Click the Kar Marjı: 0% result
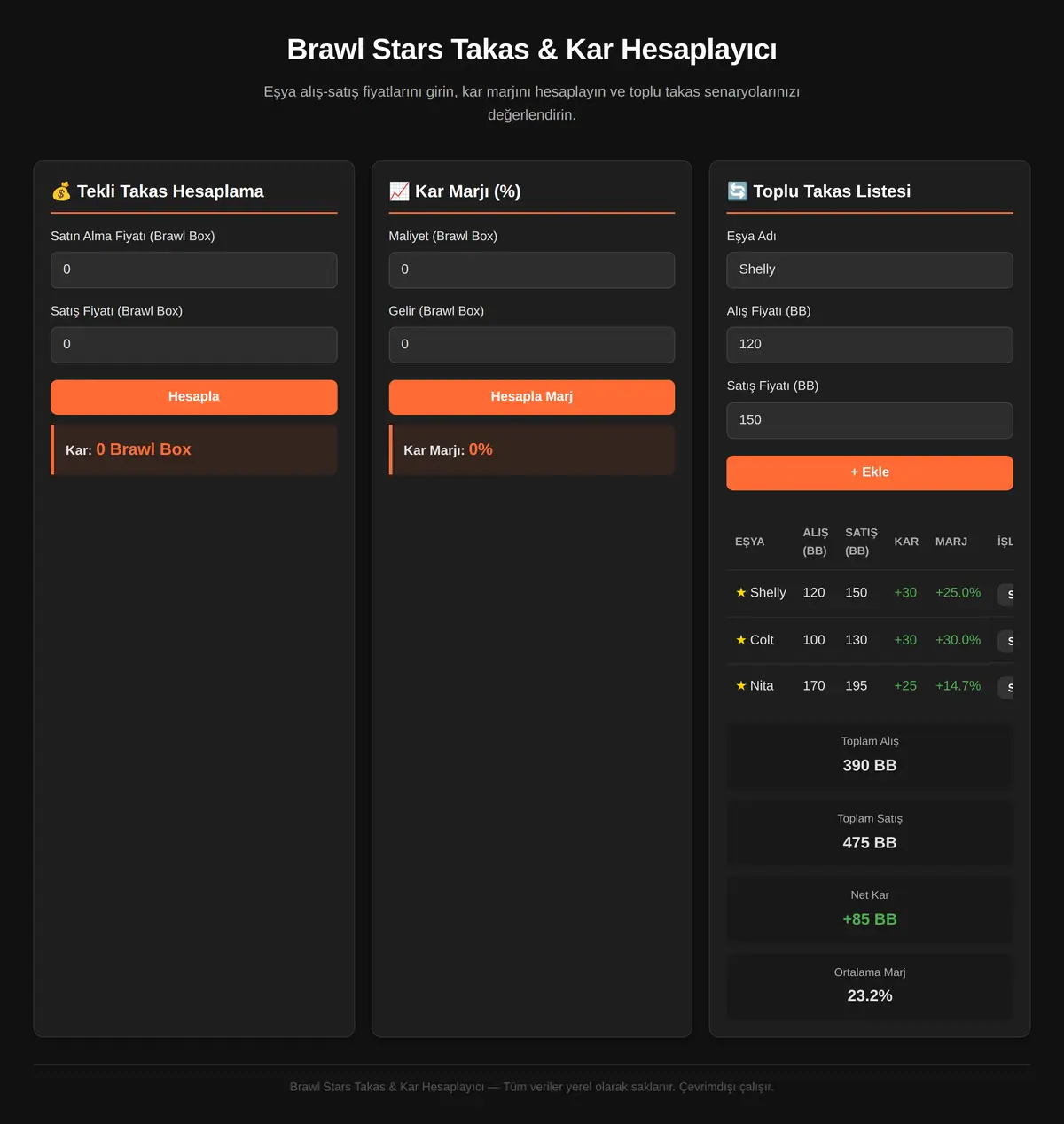Screen dimensions: 1064x1124 (532, 450)
